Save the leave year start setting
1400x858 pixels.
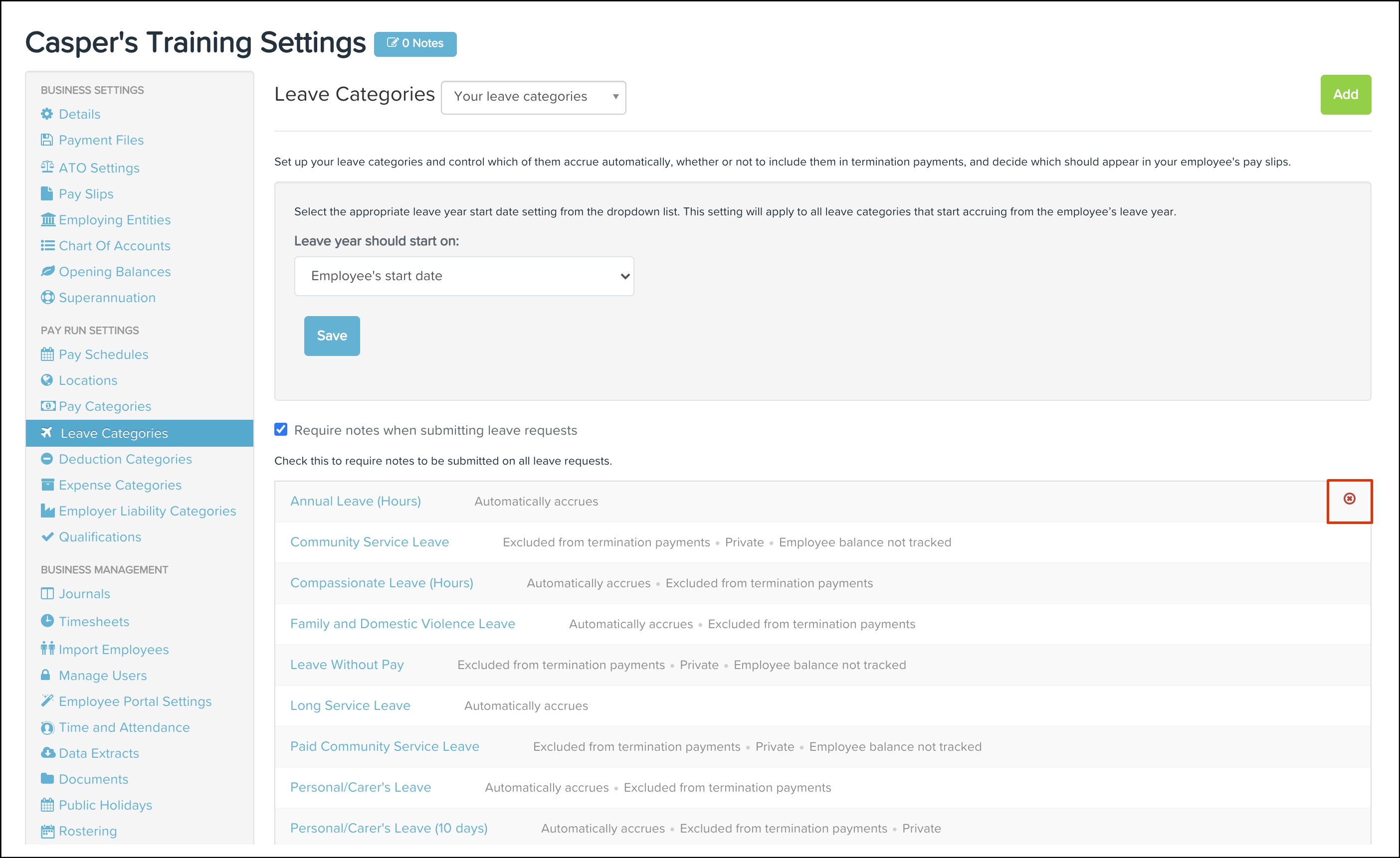click(332, 336)
